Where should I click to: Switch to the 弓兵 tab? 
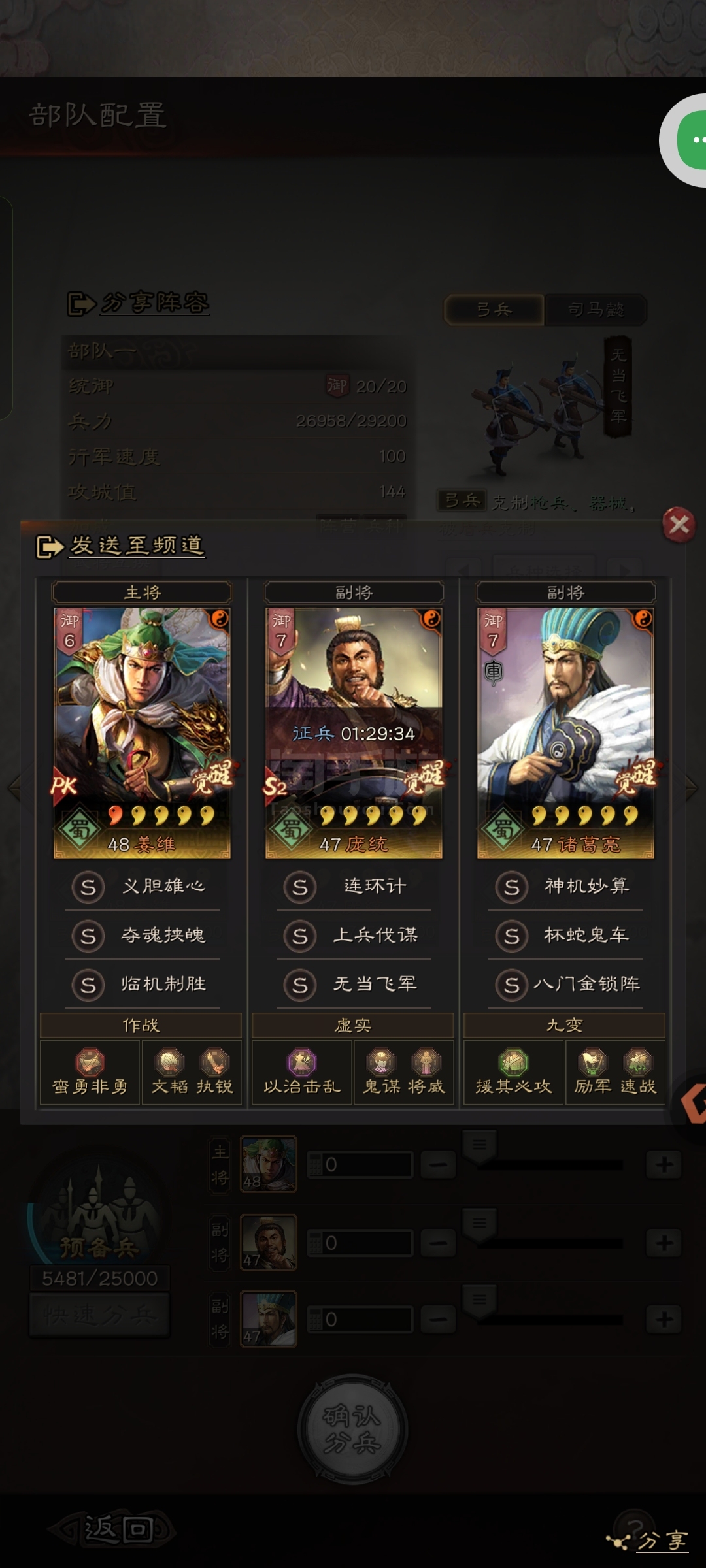coord(494,310)
